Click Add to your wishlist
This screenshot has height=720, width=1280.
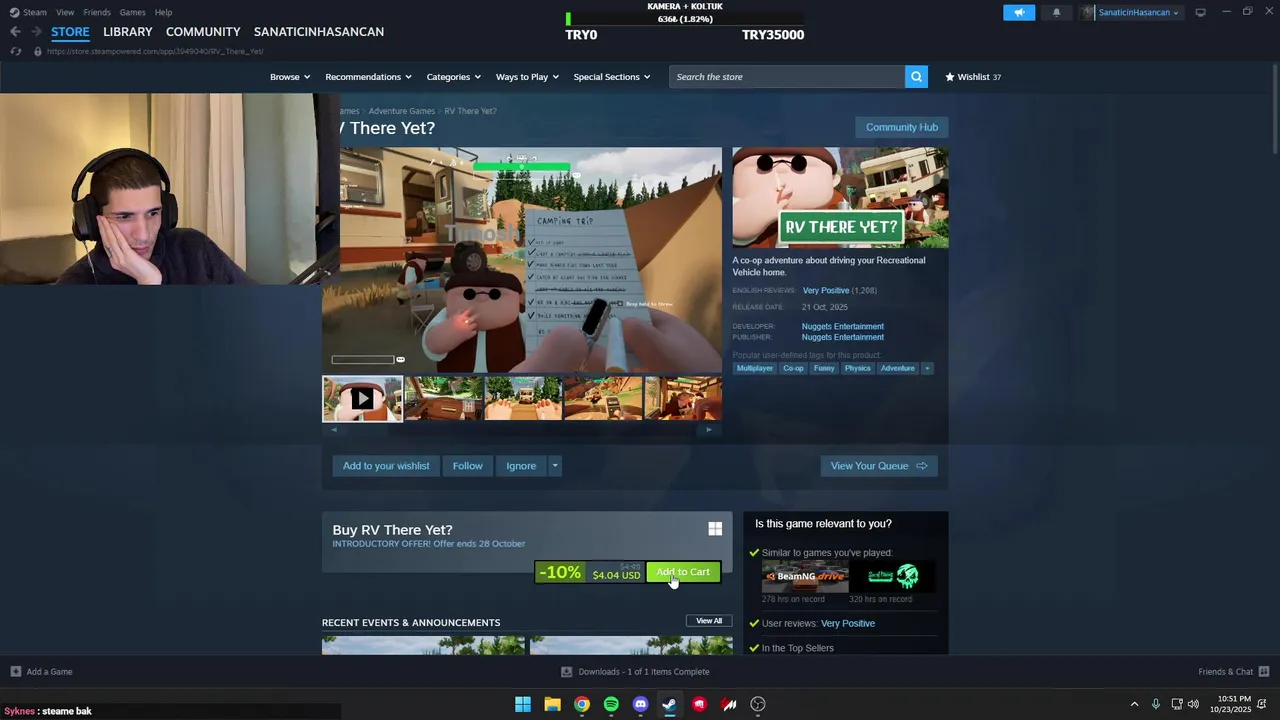pyautogui.click(x=386, y=466)
